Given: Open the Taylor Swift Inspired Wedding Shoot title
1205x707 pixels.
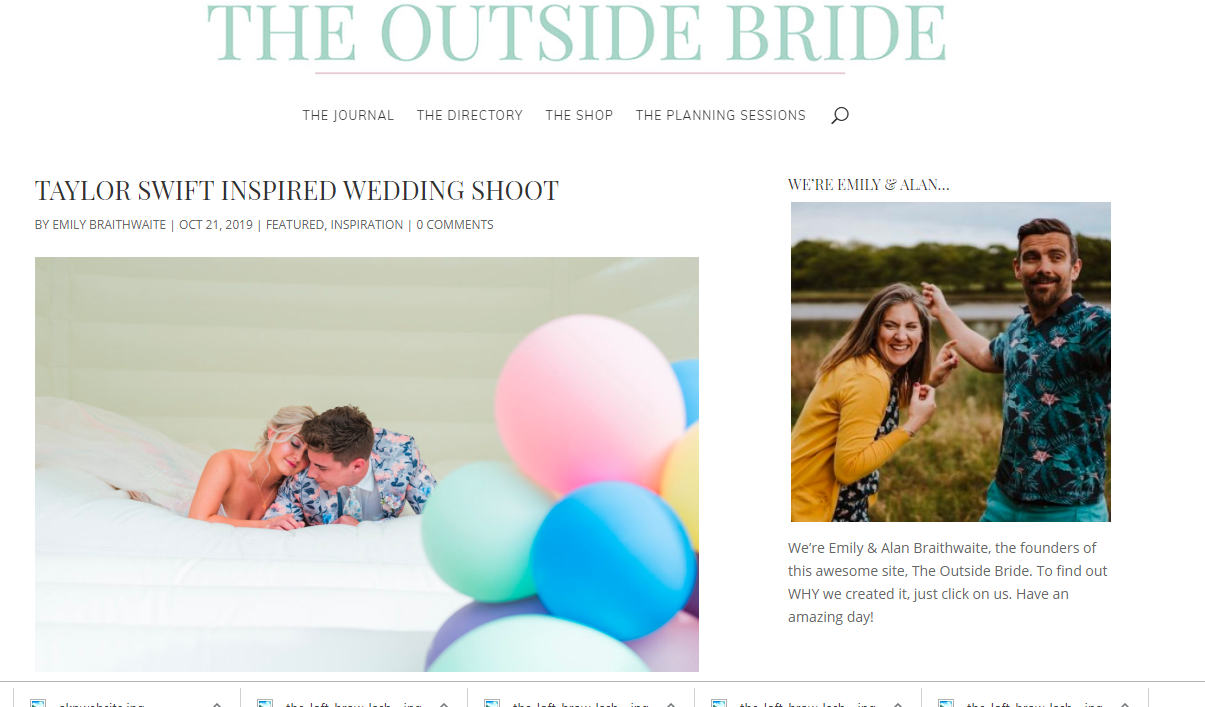Looking at the screenshot, I should point(297,190).
